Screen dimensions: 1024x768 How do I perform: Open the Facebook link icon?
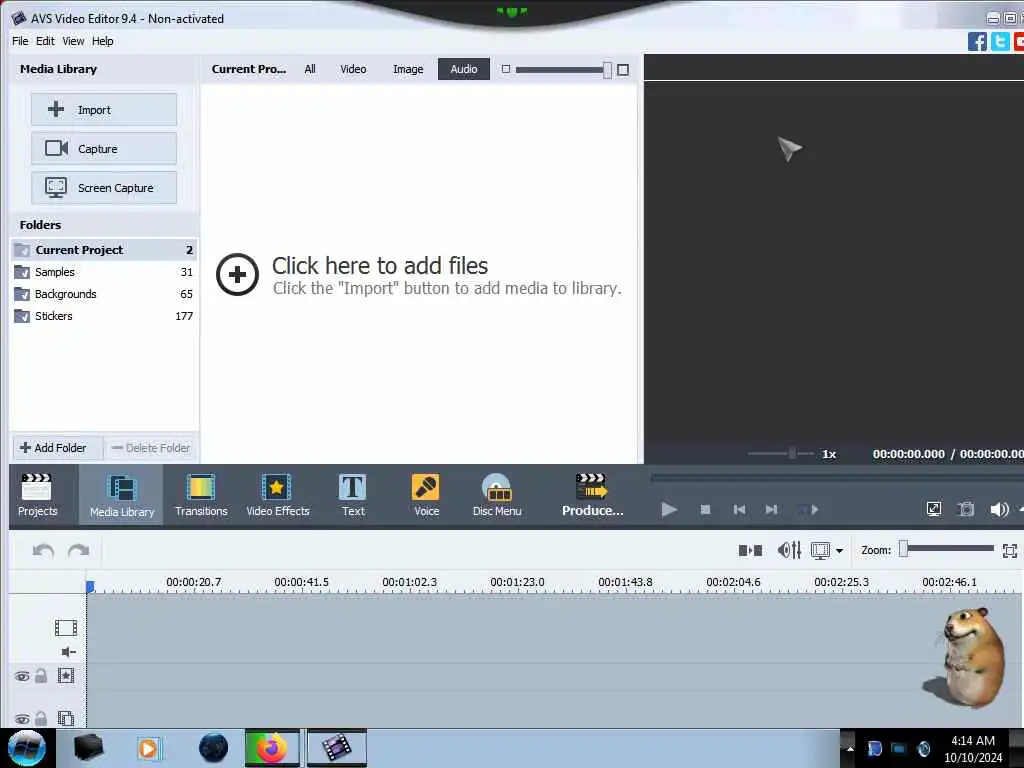coord(977,42)
